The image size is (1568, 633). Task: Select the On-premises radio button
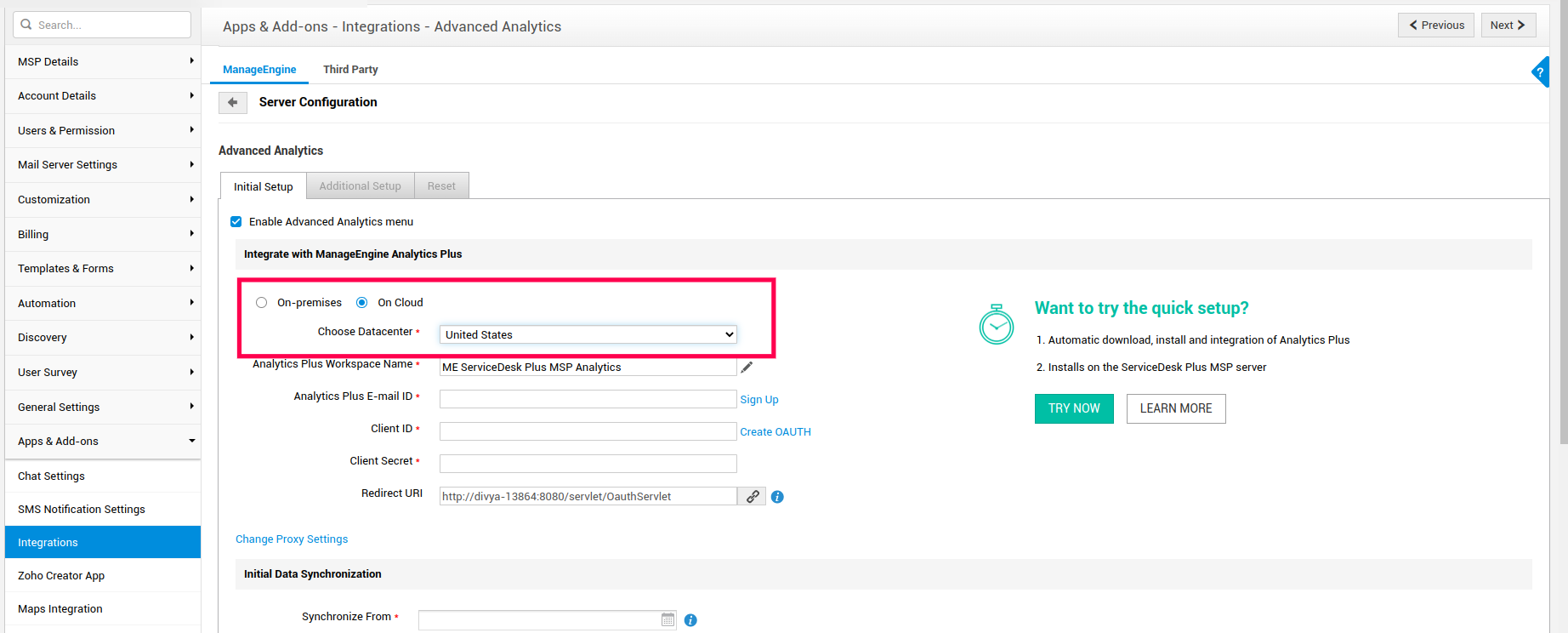point(261,303)
